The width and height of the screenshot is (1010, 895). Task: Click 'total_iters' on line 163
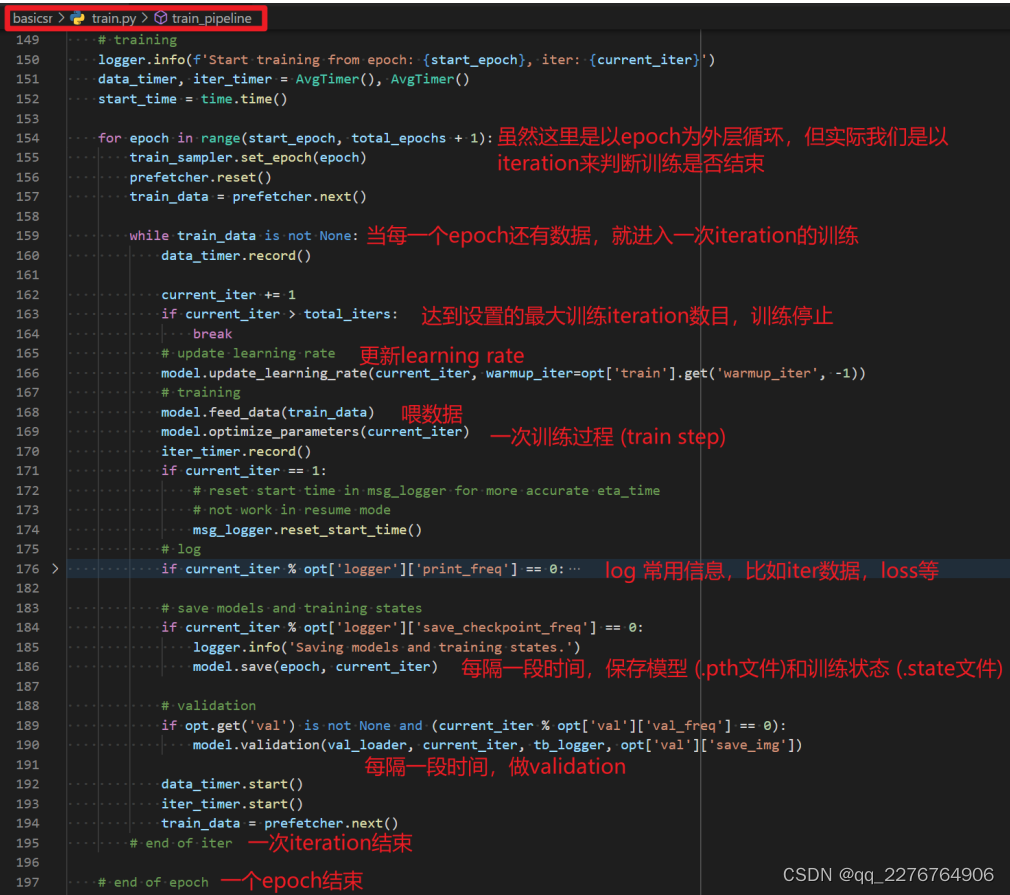pyautogui.click(x=347, y=314)
